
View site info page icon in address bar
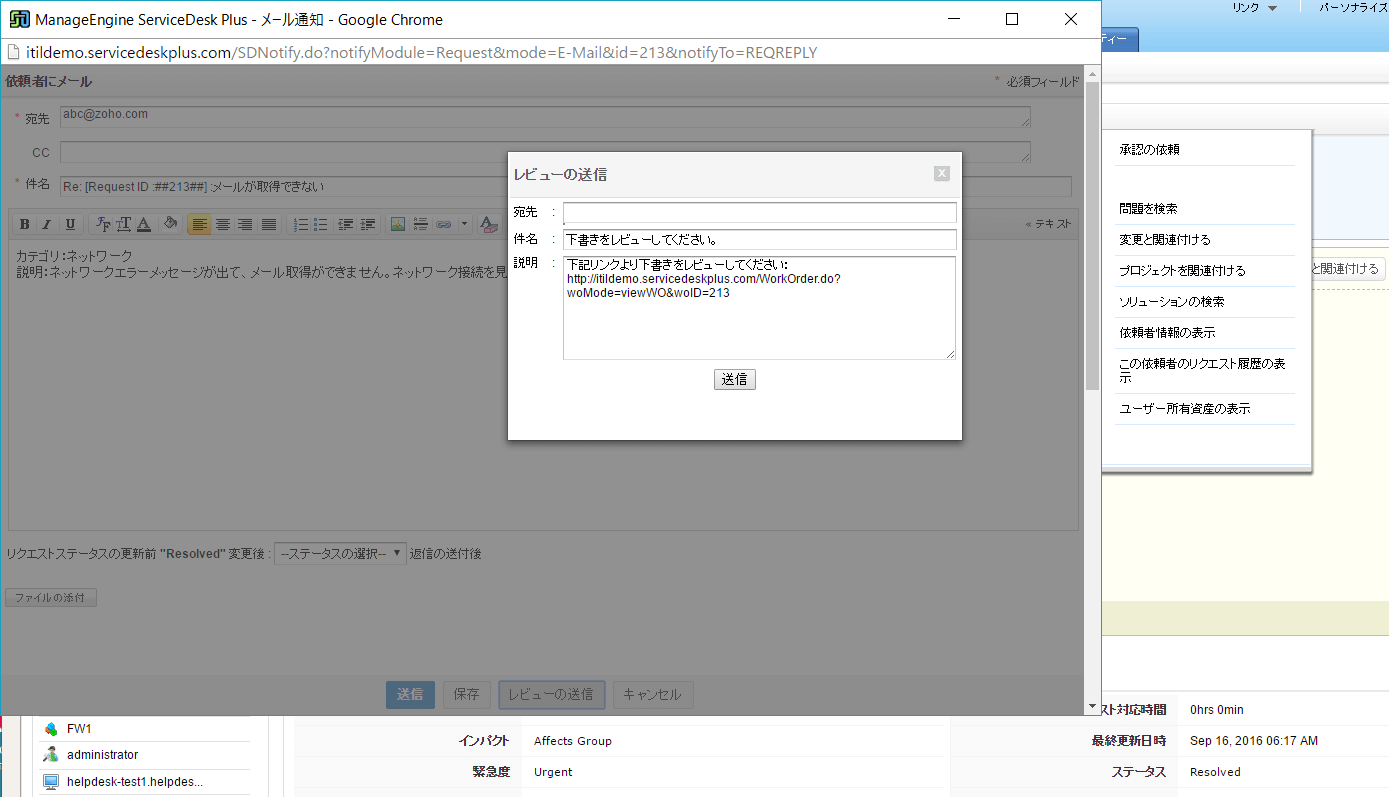click(x=13, y=52)
